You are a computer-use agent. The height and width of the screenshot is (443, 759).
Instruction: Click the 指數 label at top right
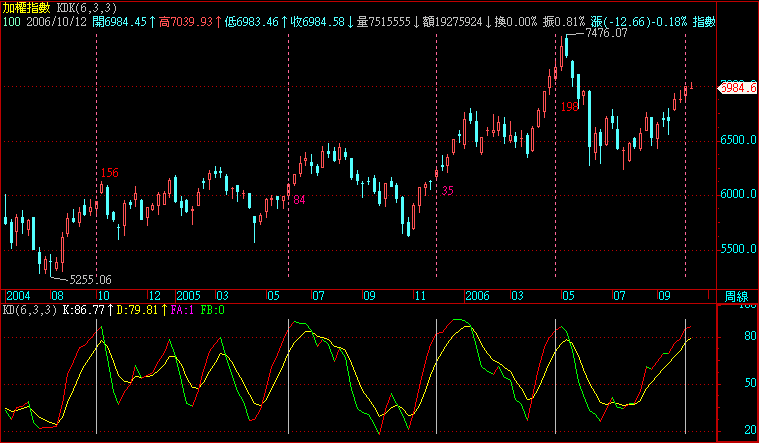click(x=705, y=21)
